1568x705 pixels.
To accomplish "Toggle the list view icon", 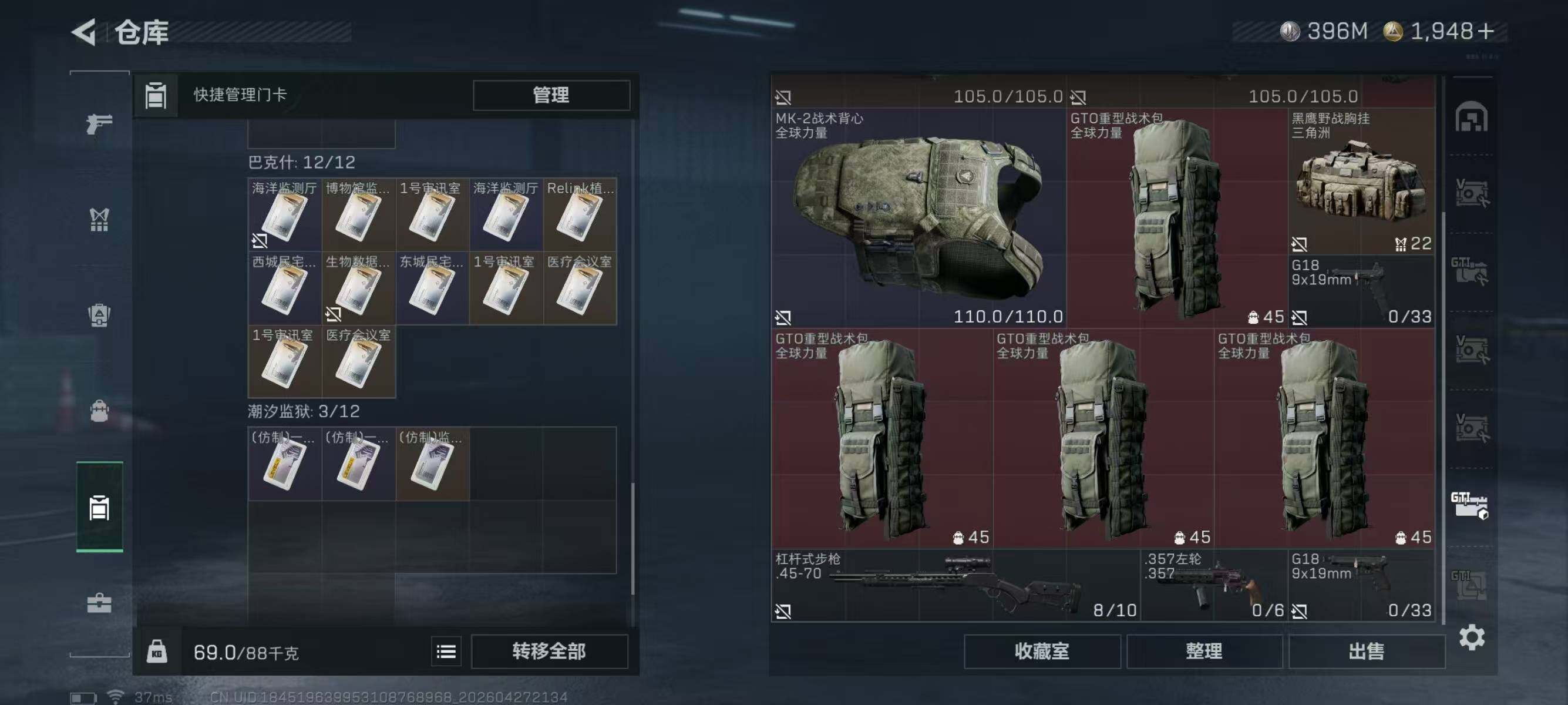I will 446,652.
